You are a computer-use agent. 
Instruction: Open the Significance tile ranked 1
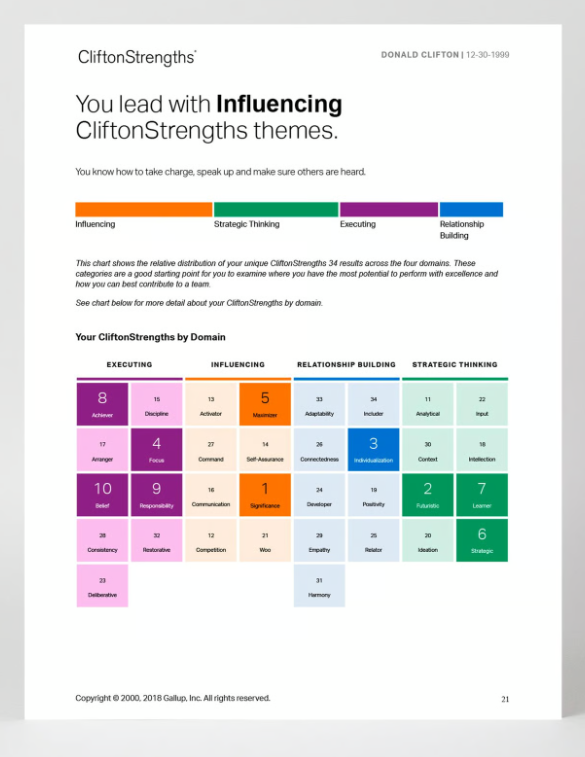[x=265, y=495]
